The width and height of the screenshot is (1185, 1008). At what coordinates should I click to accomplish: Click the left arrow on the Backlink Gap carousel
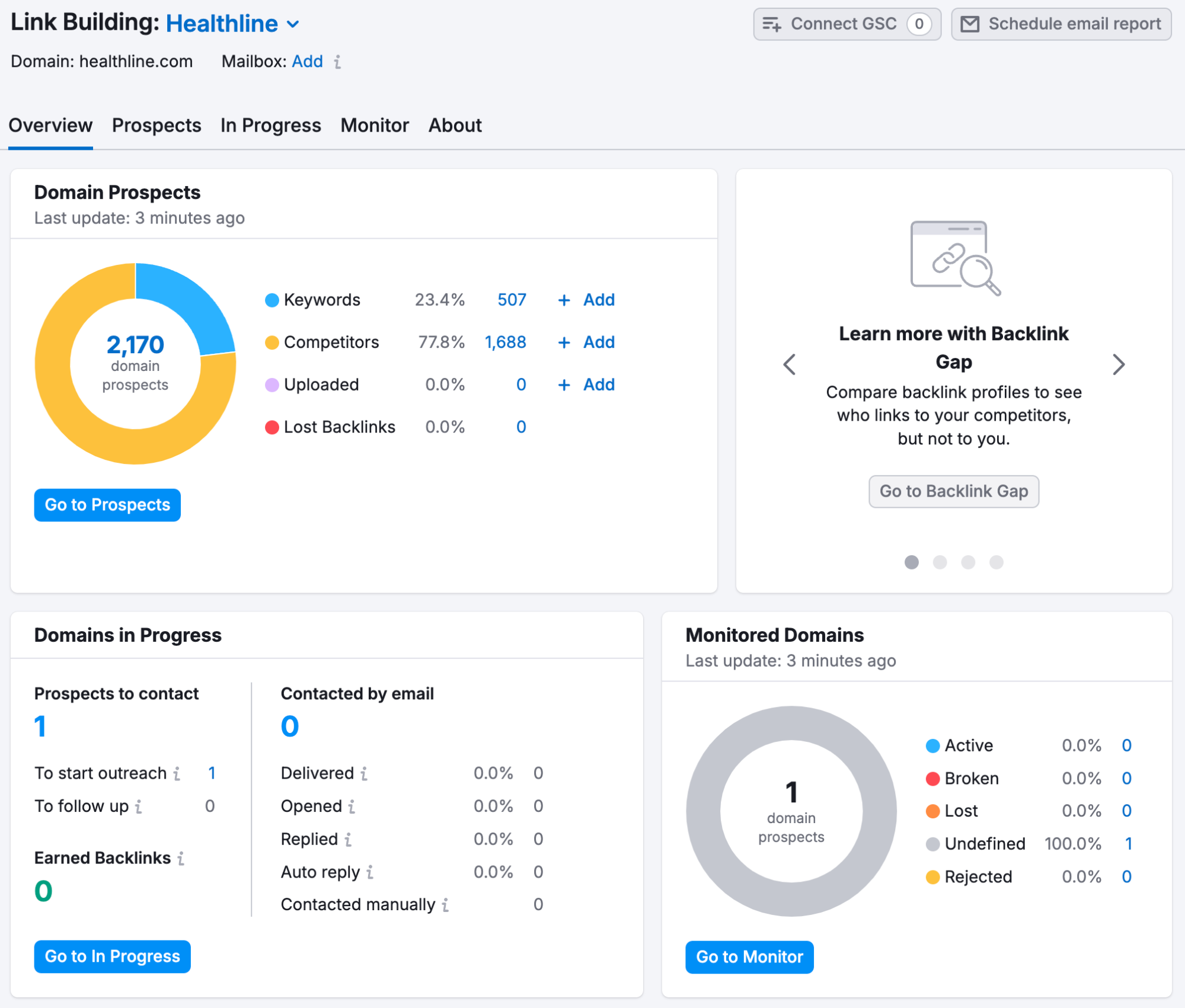(789, 364)
